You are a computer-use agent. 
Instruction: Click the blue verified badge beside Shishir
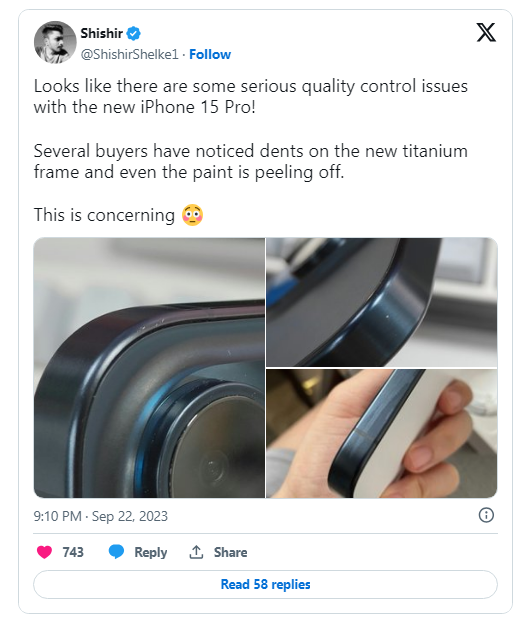tap(134, 34)
